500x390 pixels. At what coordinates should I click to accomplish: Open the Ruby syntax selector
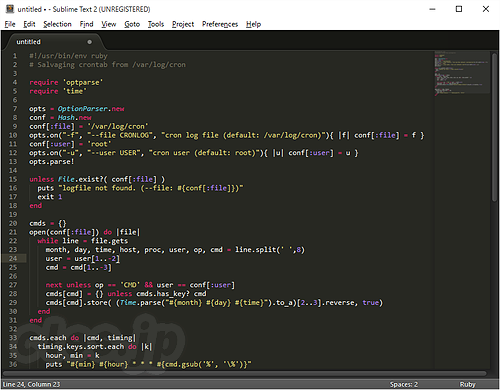click(467, 384)
